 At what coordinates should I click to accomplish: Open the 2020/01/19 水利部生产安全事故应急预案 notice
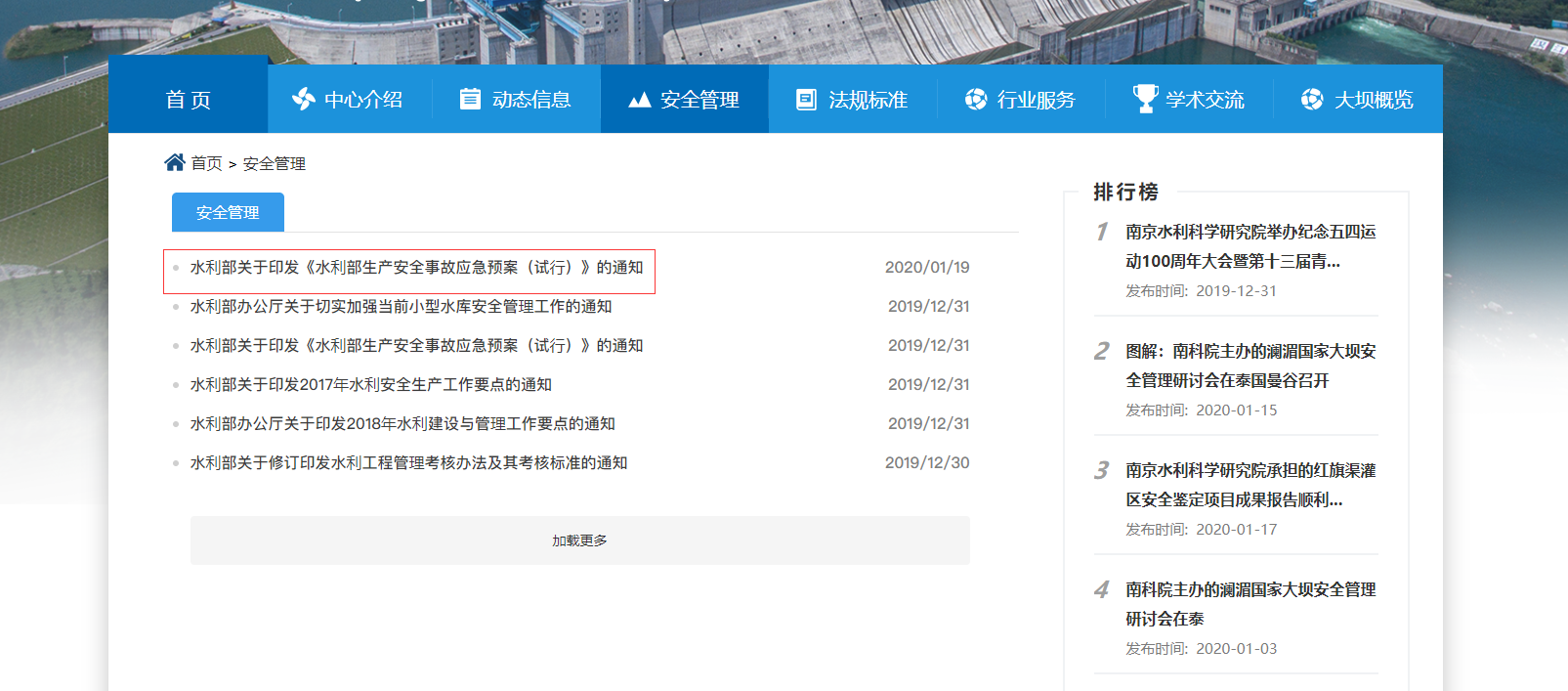click(416, 267)
